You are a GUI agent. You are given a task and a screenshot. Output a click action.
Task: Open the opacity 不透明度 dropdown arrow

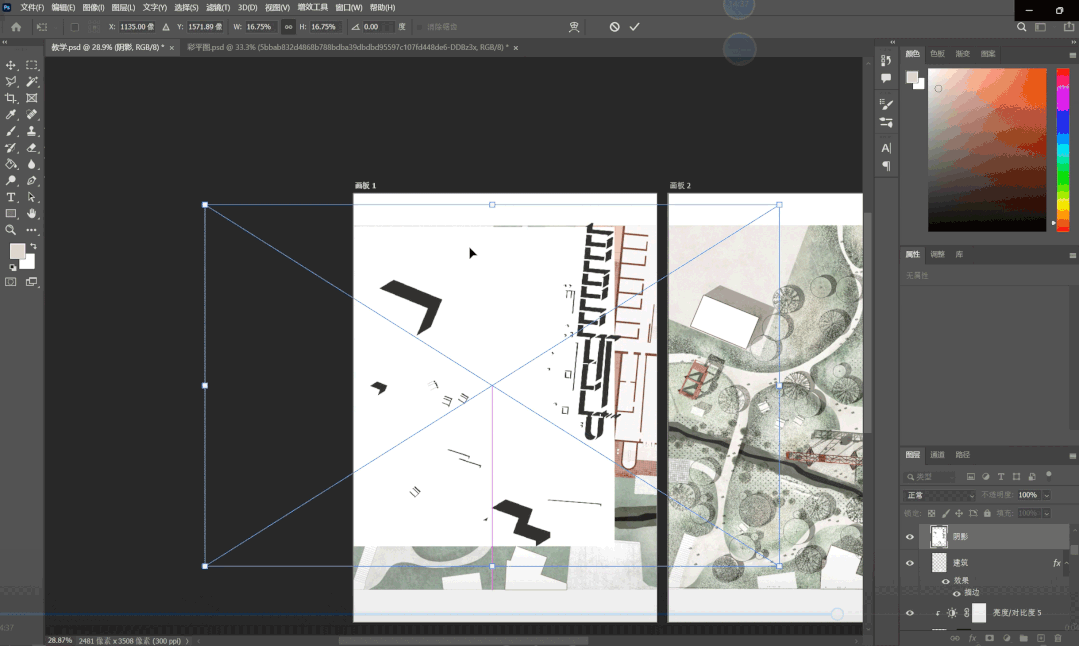click(x=1046, y=495)
